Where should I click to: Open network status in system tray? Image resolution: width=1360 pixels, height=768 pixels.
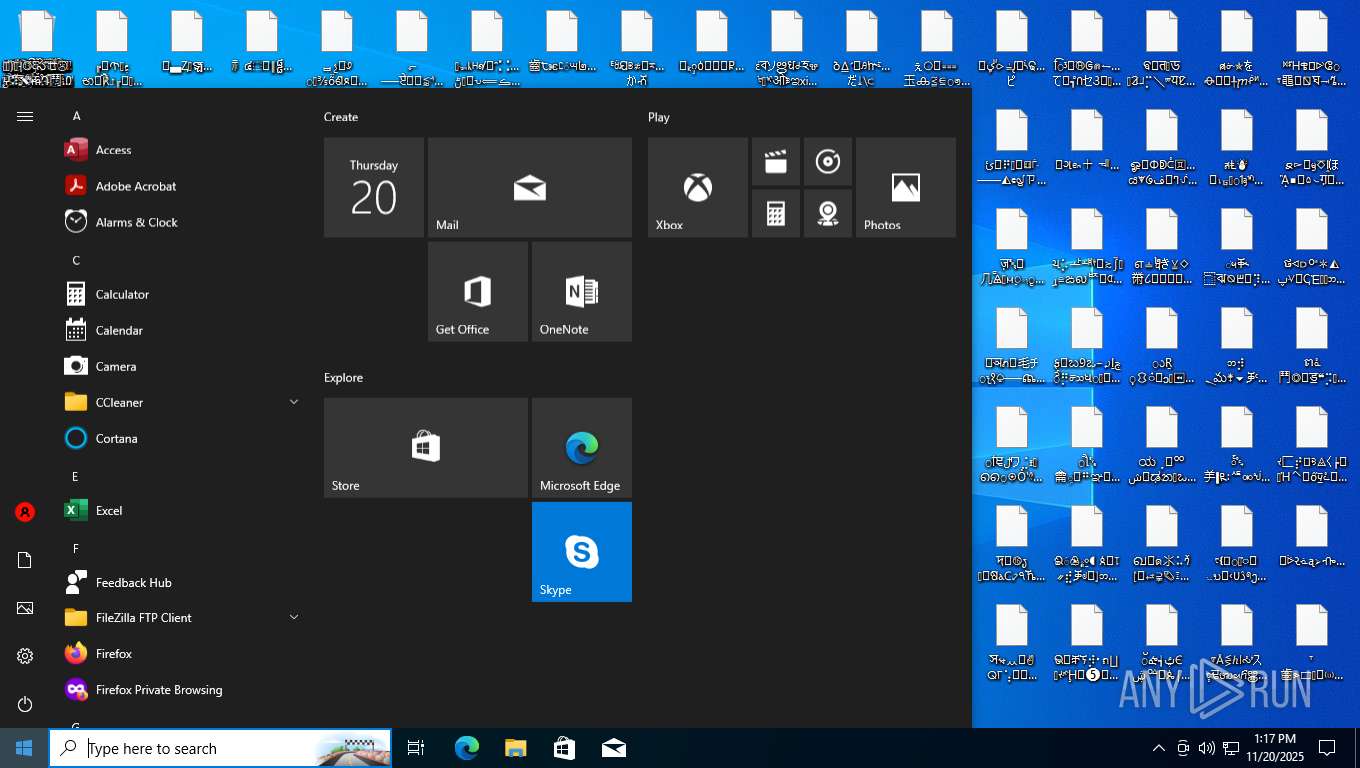1231,748
